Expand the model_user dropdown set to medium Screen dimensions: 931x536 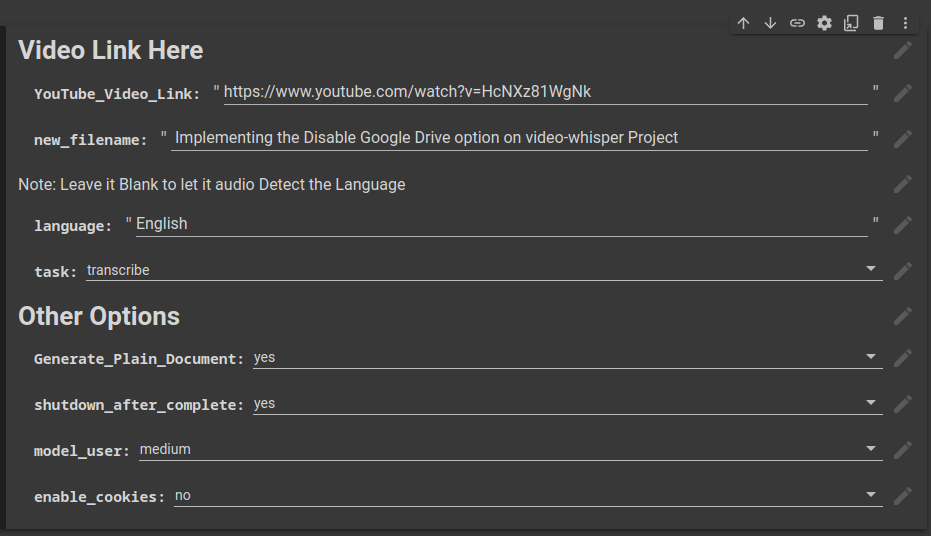click(510, 450)
